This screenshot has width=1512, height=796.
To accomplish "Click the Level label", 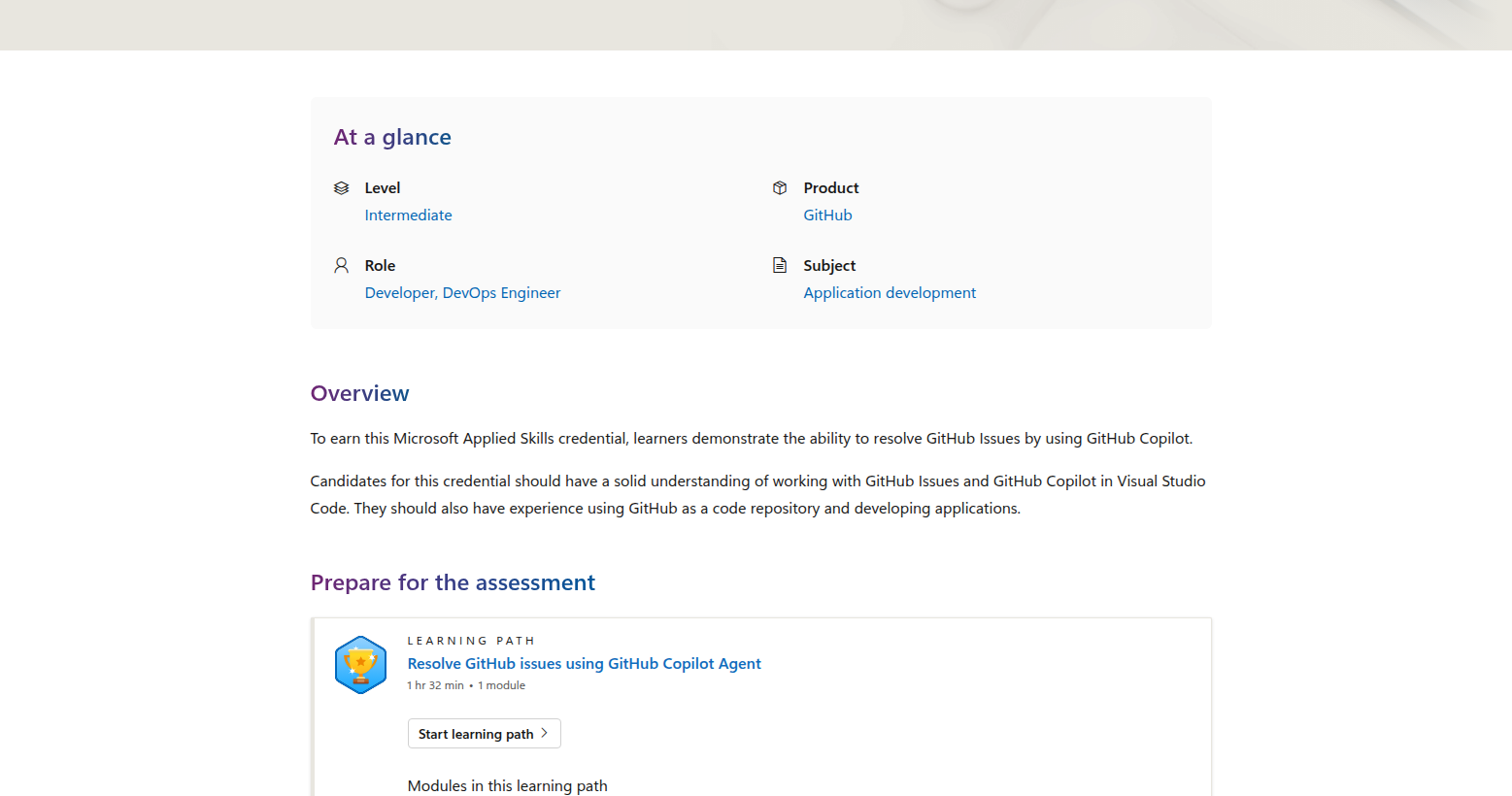I will click(383, 188).
